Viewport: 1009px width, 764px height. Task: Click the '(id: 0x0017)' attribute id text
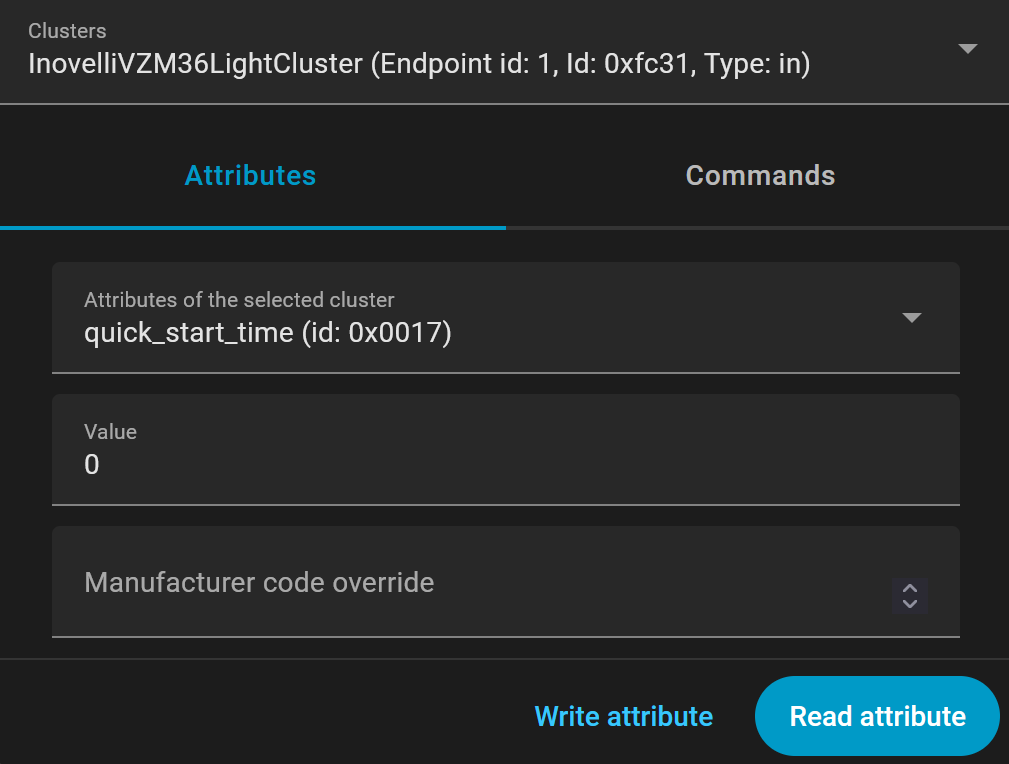point(377,332)
